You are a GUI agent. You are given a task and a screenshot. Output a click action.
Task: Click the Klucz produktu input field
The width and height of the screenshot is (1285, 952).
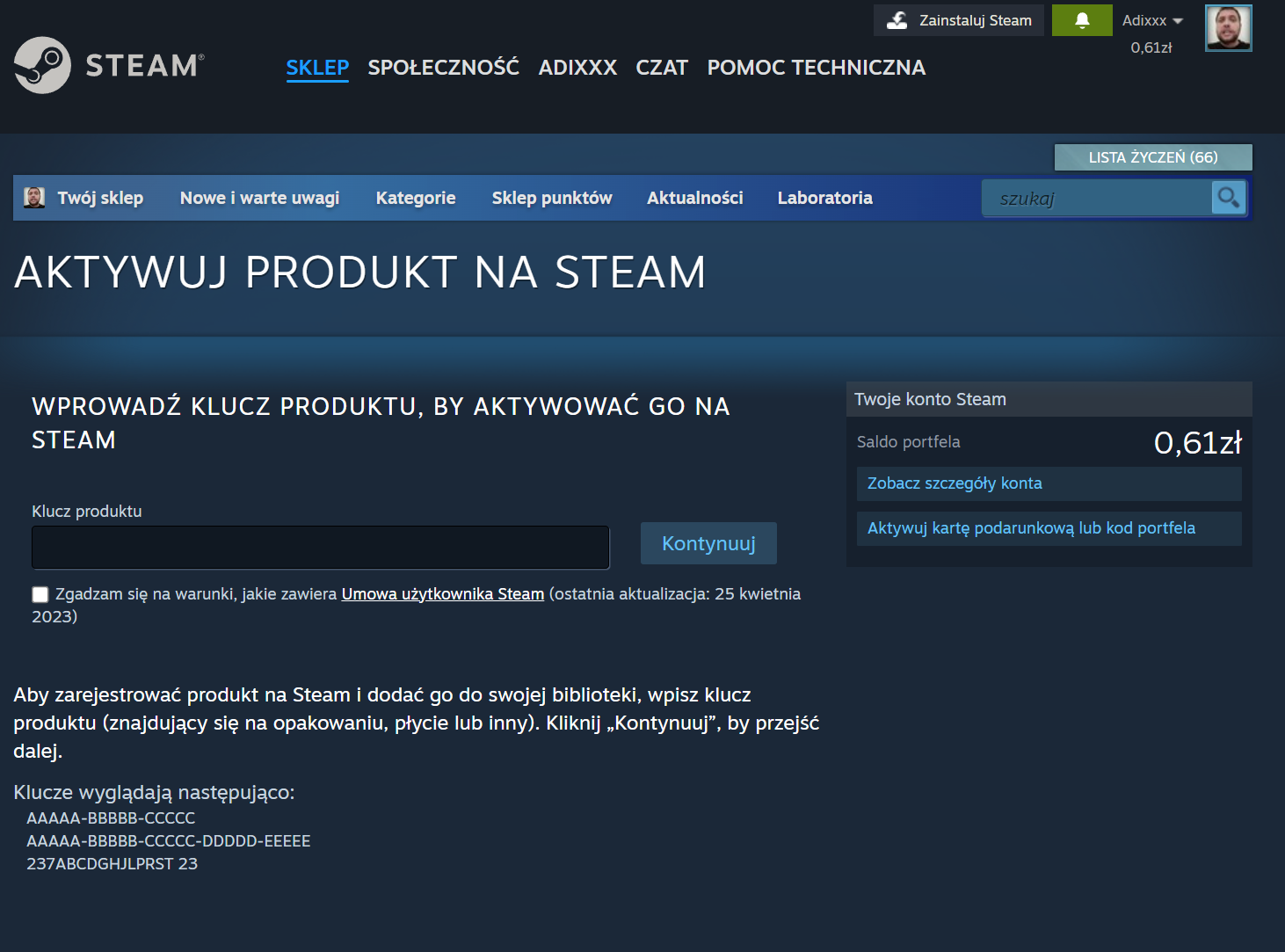[x=320, y=547]
